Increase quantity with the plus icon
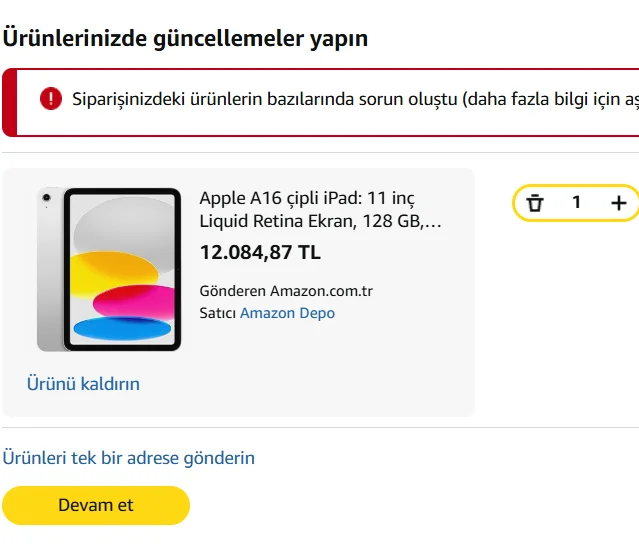The image size is (639, 545). pos(618,203)
